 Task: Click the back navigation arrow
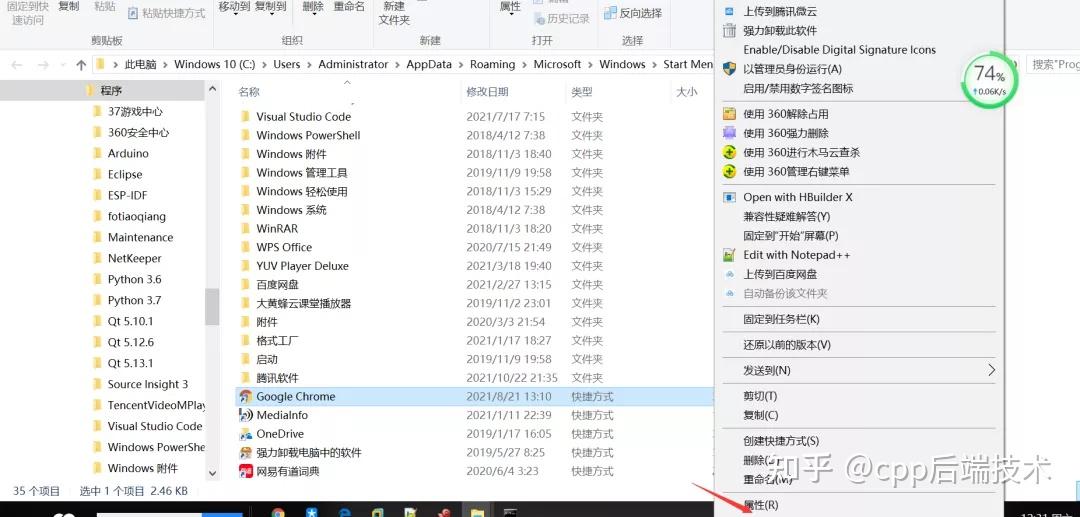[17, 65]
